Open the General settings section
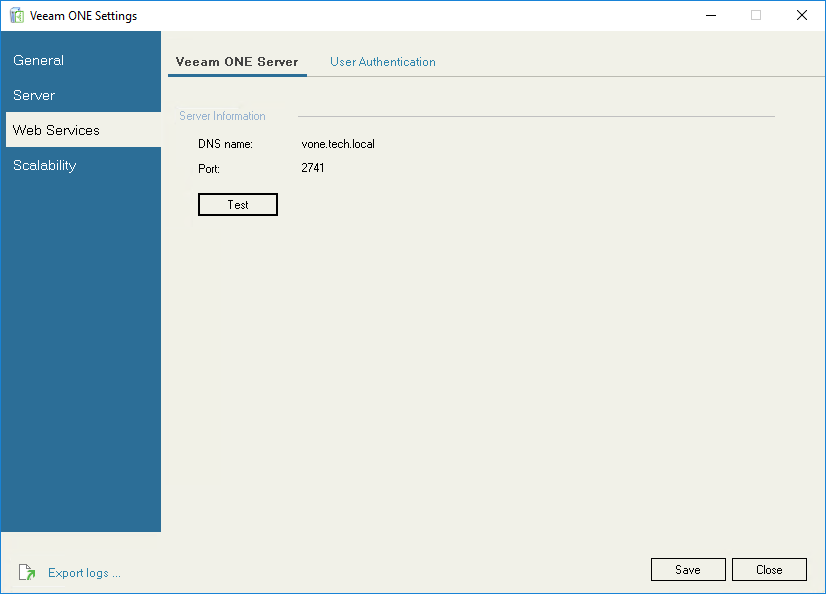 [38, 60]
